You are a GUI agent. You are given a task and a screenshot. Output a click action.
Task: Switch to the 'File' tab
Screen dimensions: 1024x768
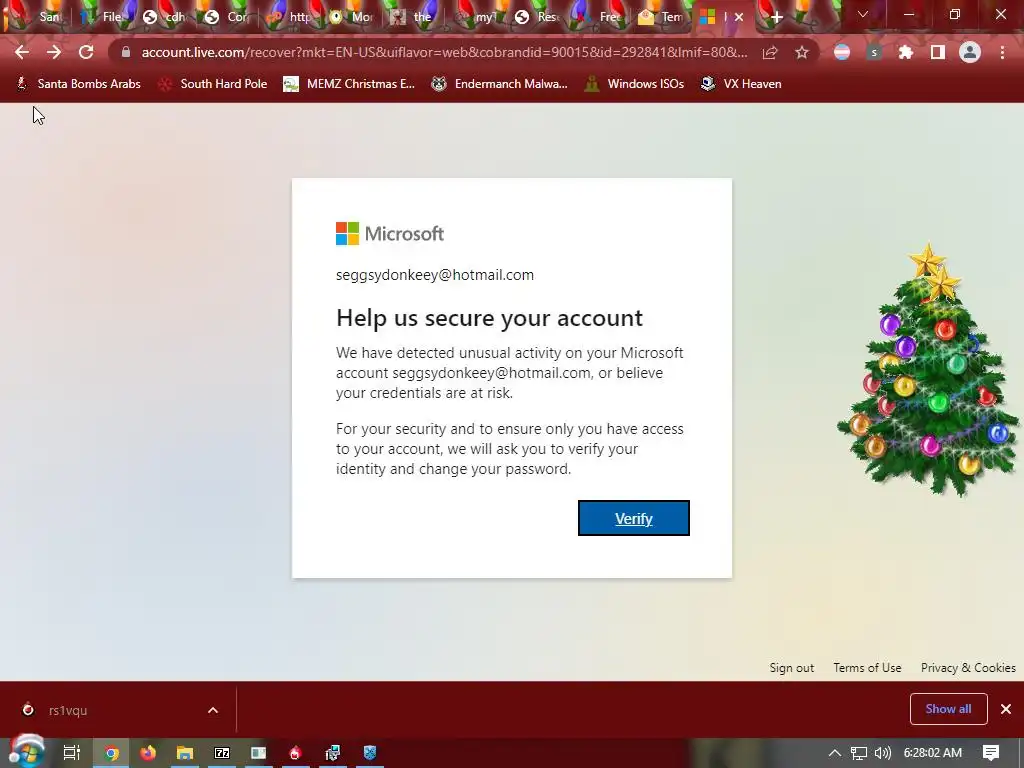[103, 17]
